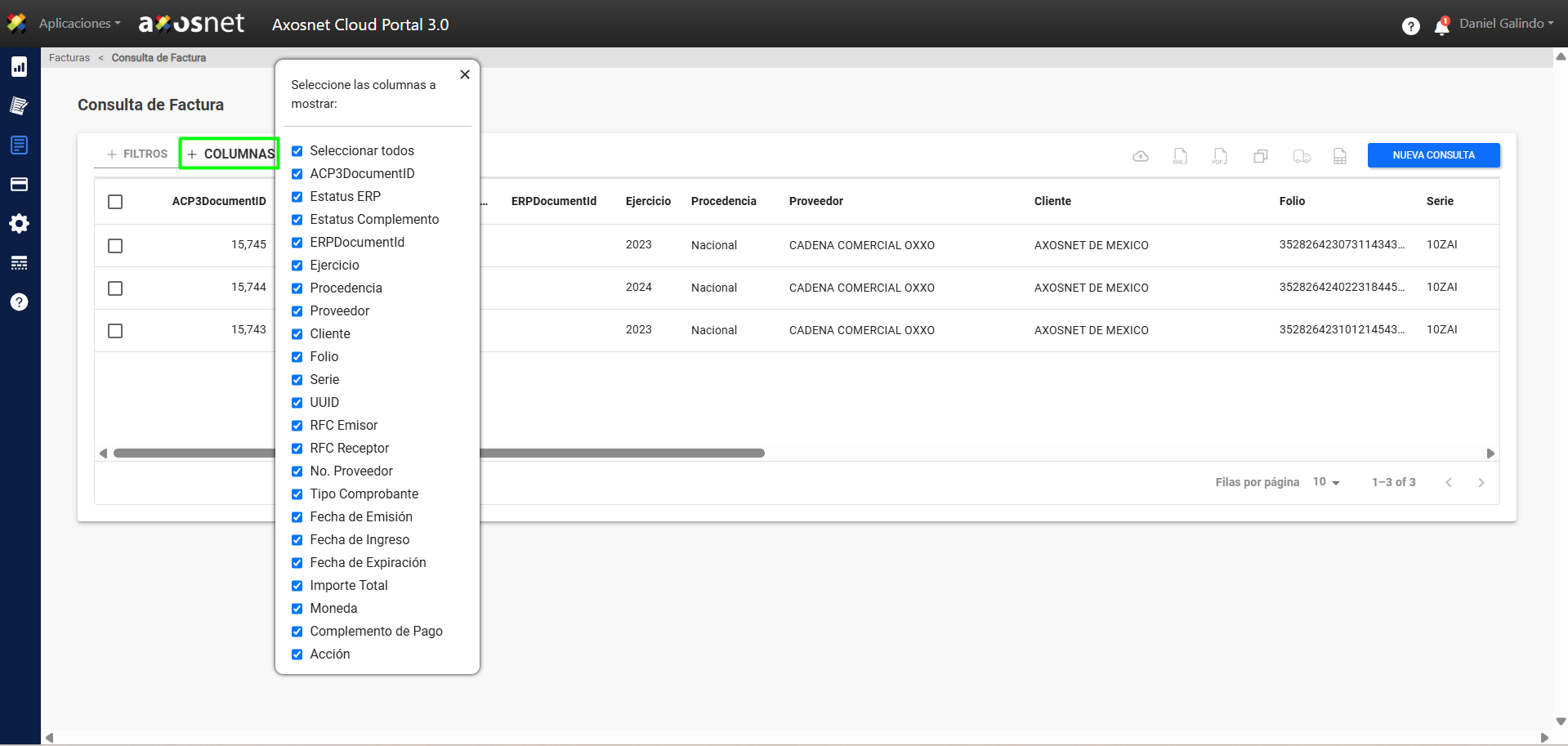Open the Daniel Galindo user menu
The image size is (1568, 746).
1507,24
